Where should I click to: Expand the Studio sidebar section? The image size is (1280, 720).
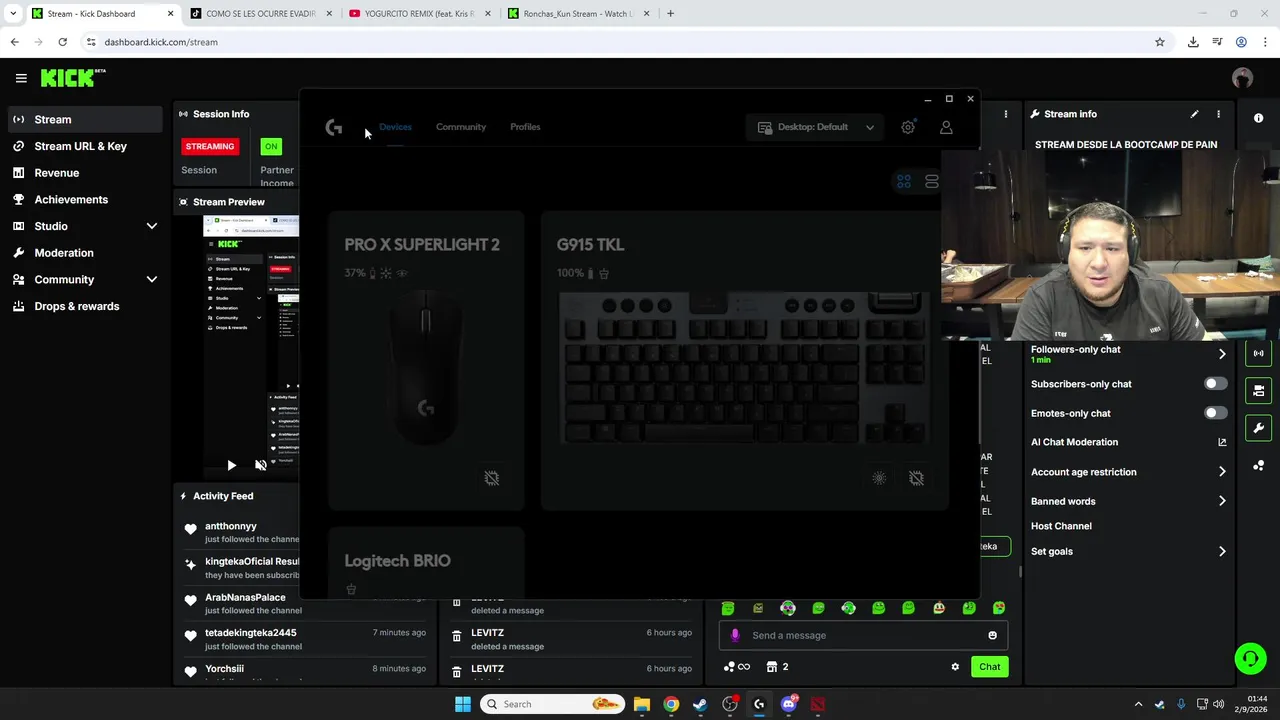pos(152,226)
